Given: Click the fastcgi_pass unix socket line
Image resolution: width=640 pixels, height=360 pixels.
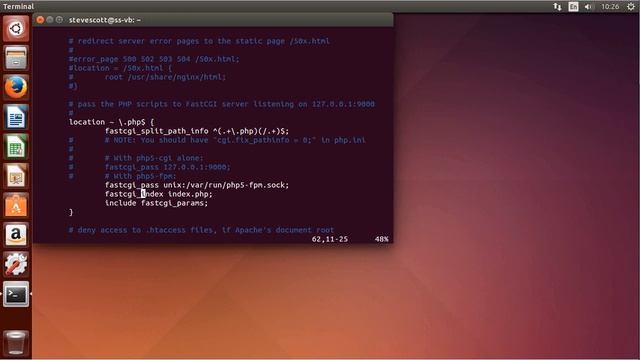Looking at the screenshot, I should 197,185.
